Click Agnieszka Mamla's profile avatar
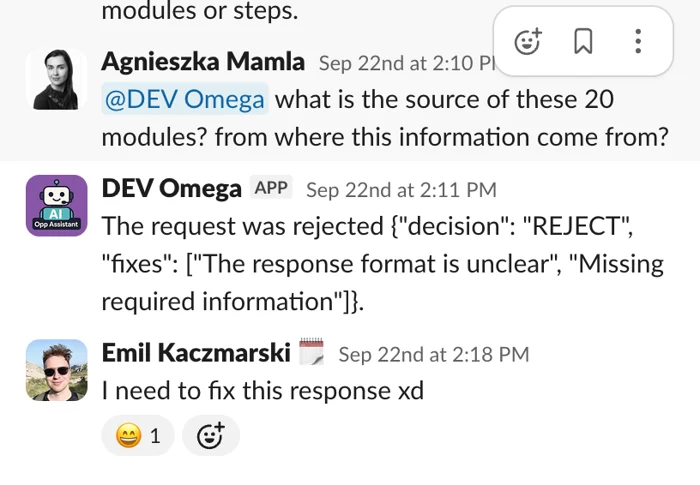The width and height of the screenshot is (700, 485). (54, 79)
